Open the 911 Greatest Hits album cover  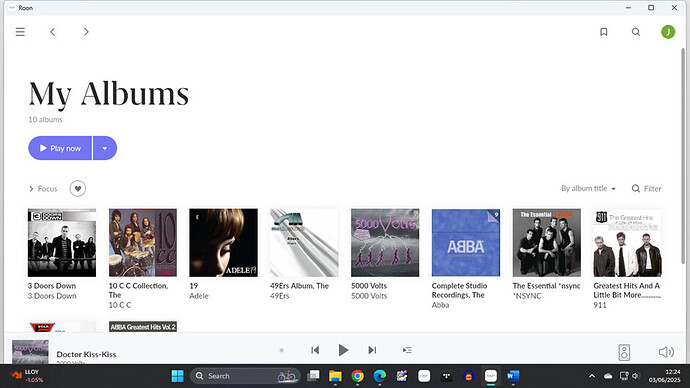pos(628,243)
